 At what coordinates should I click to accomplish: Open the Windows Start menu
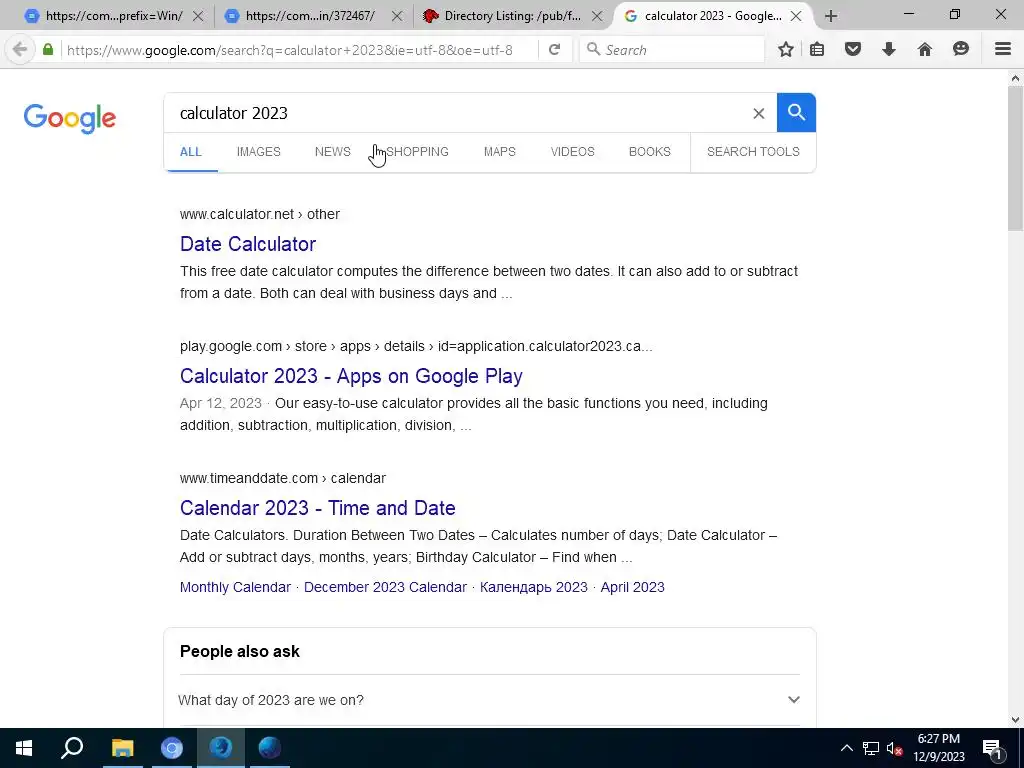pos(24,748)
